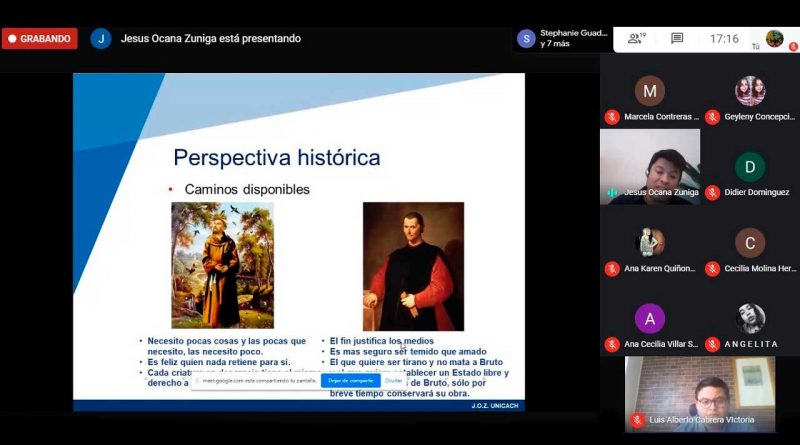Screen dimensions: 800x445
Task: Click muted mic icon of Ana Cecilia Villar
Action: point(612,344)
